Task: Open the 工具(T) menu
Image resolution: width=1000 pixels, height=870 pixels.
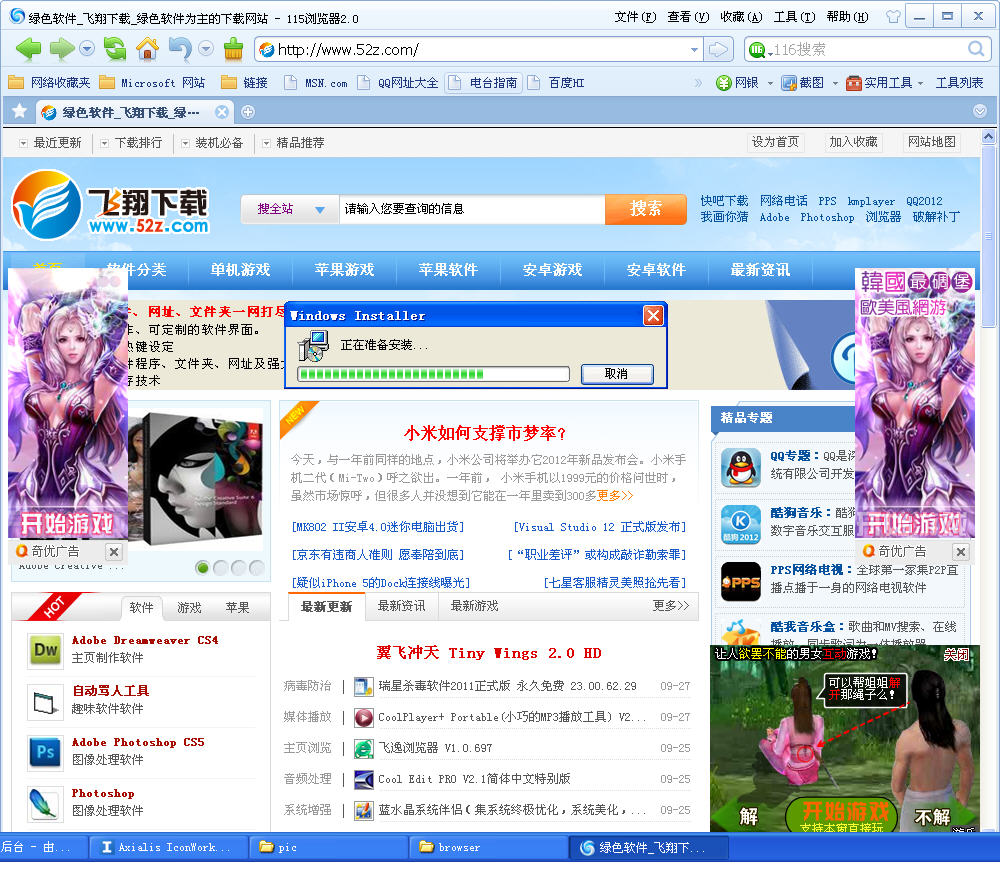Action: 793,17
